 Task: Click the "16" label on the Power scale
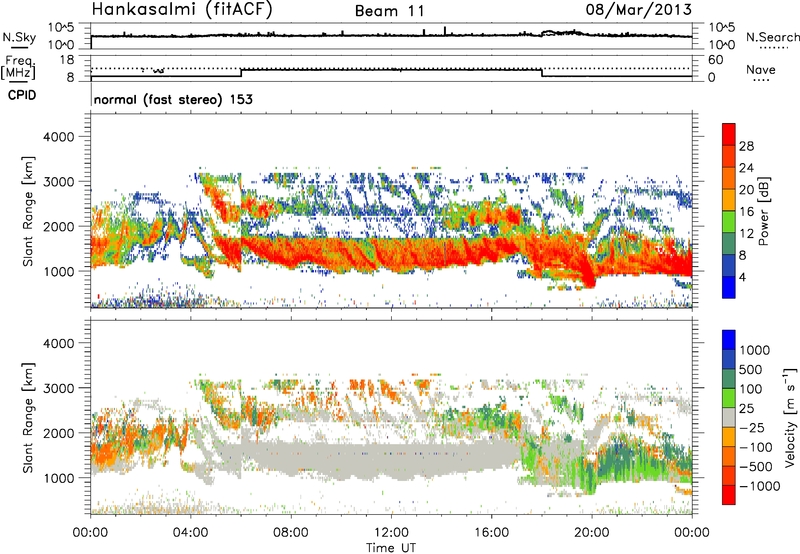pyautogui.click(x=746, y=212)
